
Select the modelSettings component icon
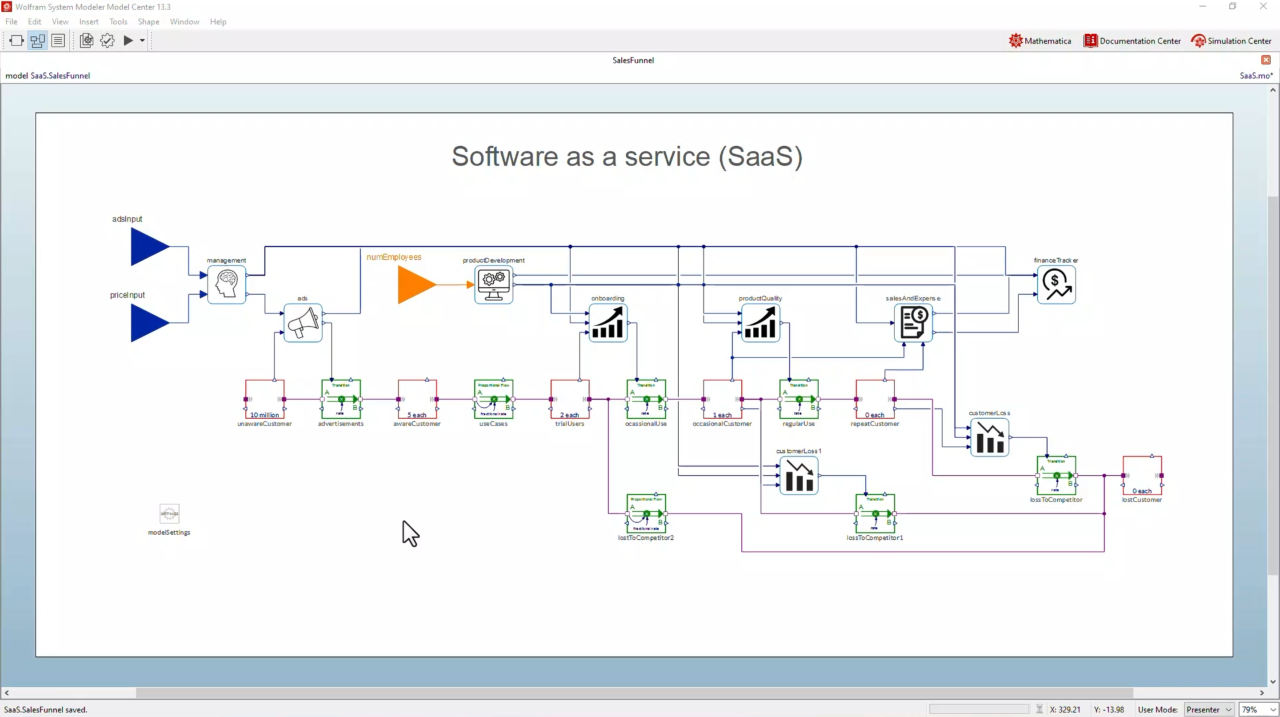point(169,514)
